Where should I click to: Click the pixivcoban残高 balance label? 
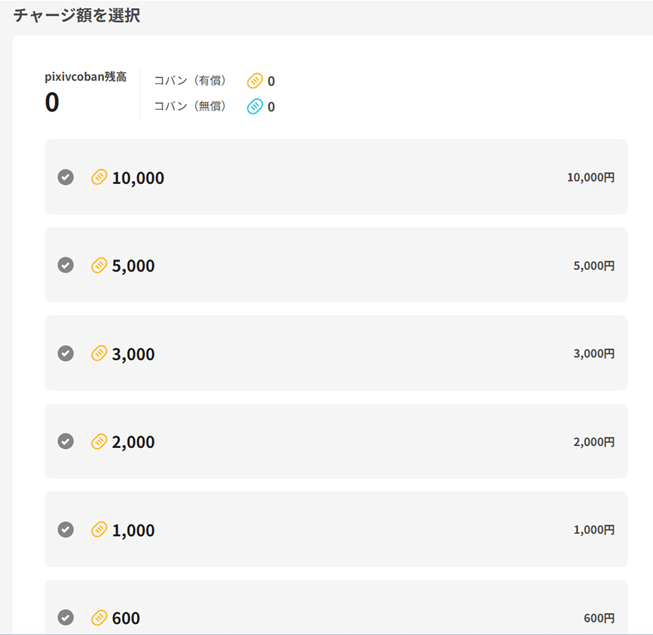(x=85, y=77)
